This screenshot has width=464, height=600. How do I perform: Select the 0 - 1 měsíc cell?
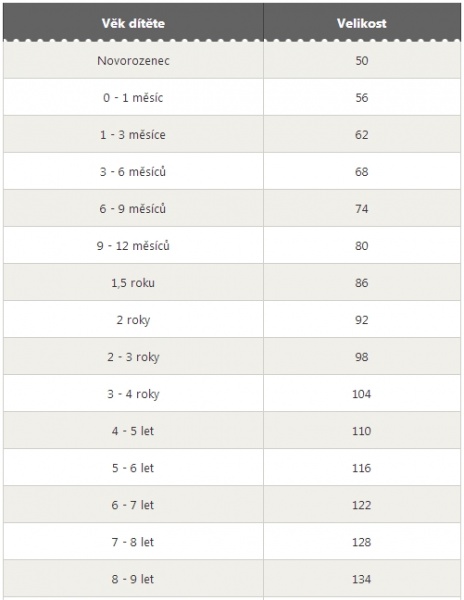click(133, 98)
